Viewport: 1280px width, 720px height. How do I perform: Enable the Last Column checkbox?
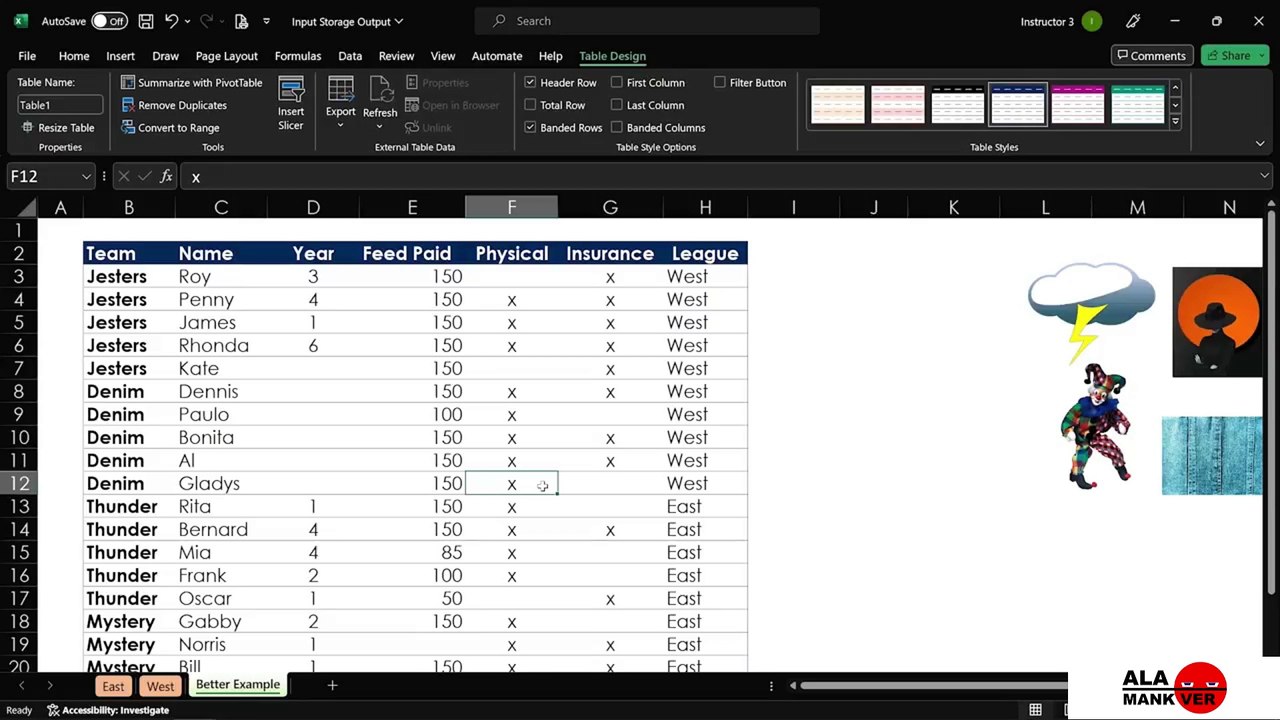click(x=617, y=105)
